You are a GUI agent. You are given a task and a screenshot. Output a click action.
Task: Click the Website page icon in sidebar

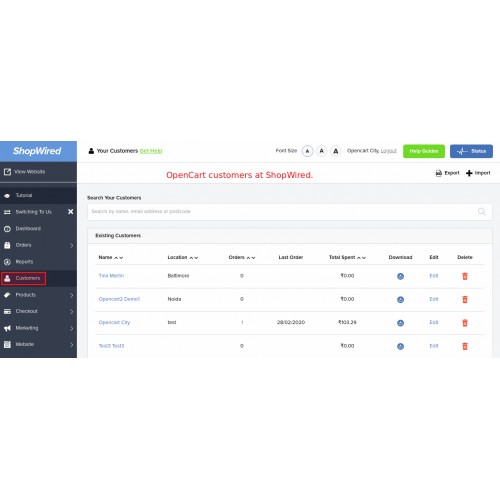point(7,345)
